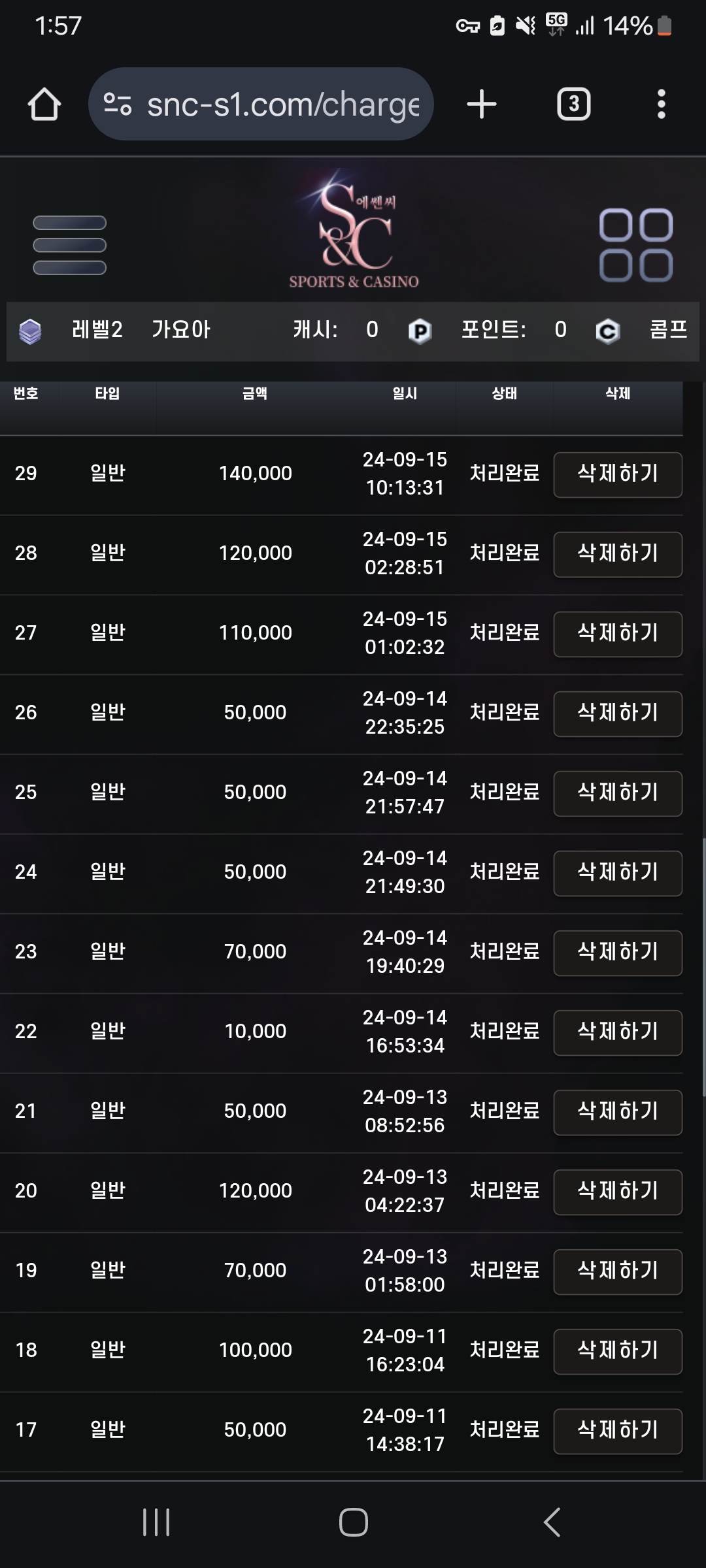Viewport: 706px width, 1568px height.
Task: Tap the site settings icon in the address bar
Action: pyautogui.click(x=118, y=105)
